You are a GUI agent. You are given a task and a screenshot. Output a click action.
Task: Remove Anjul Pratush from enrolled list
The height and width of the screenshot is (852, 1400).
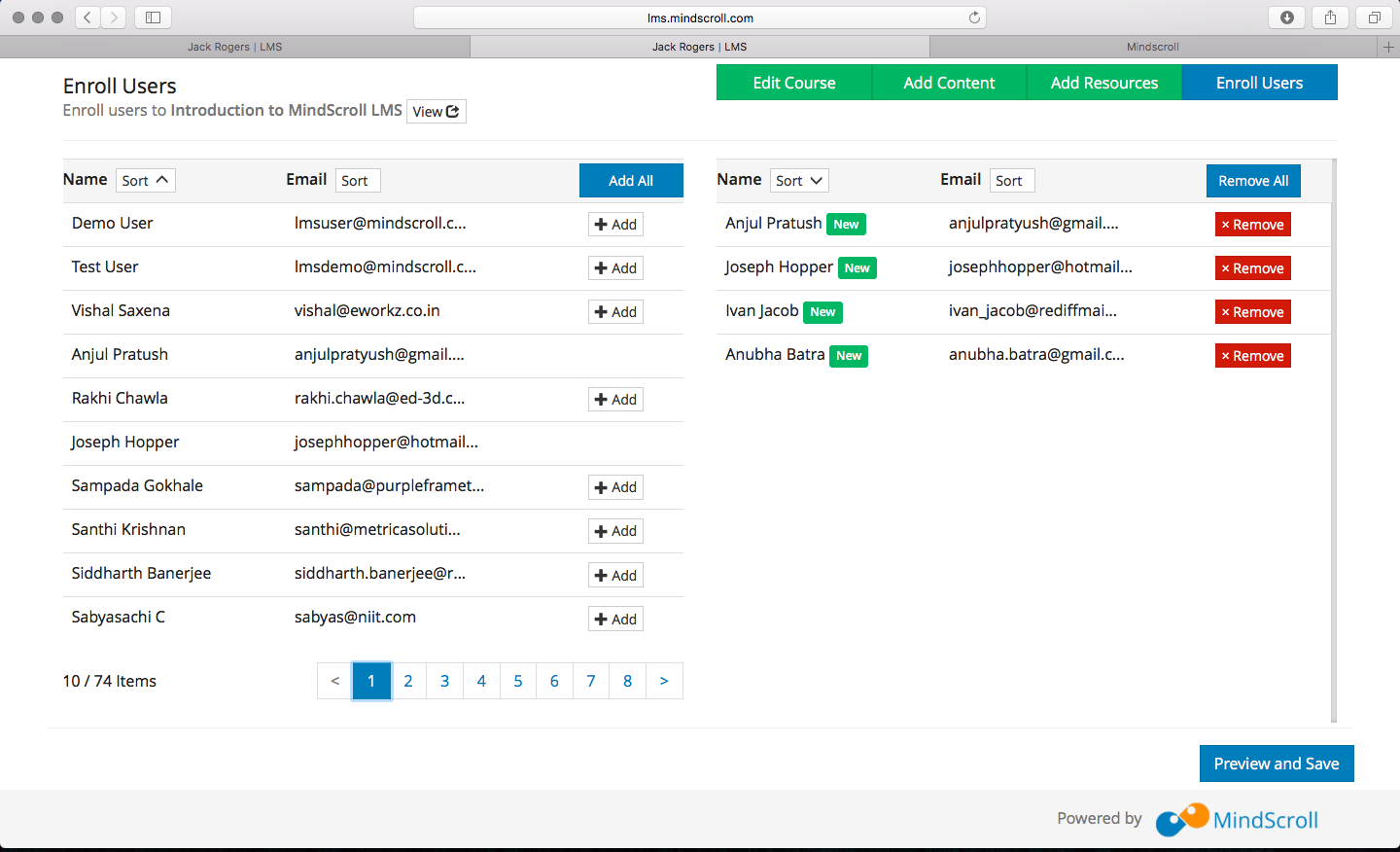click(x=1253, y=225)
